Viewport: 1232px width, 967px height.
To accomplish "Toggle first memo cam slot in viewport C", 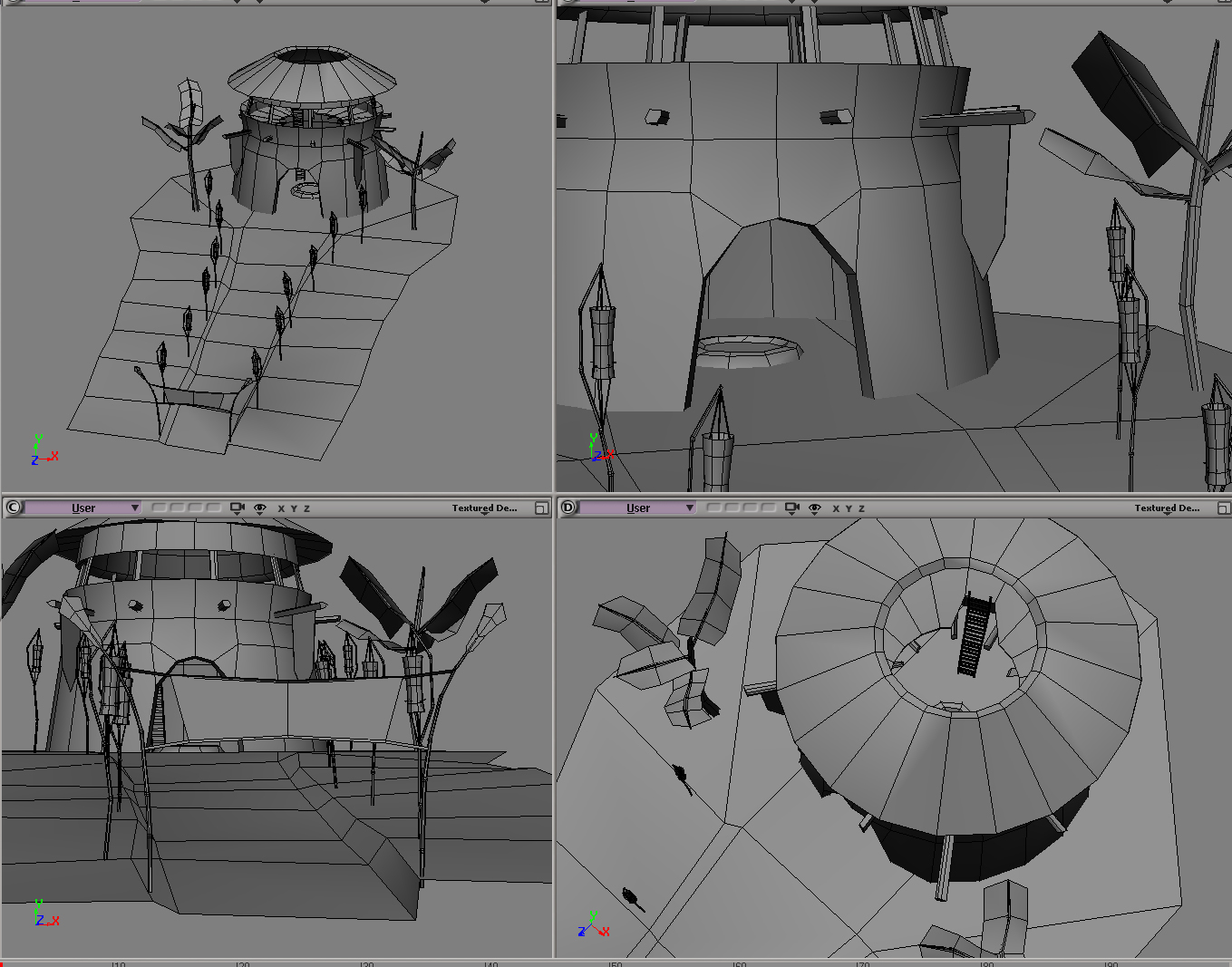I will (x=159, y=508).
